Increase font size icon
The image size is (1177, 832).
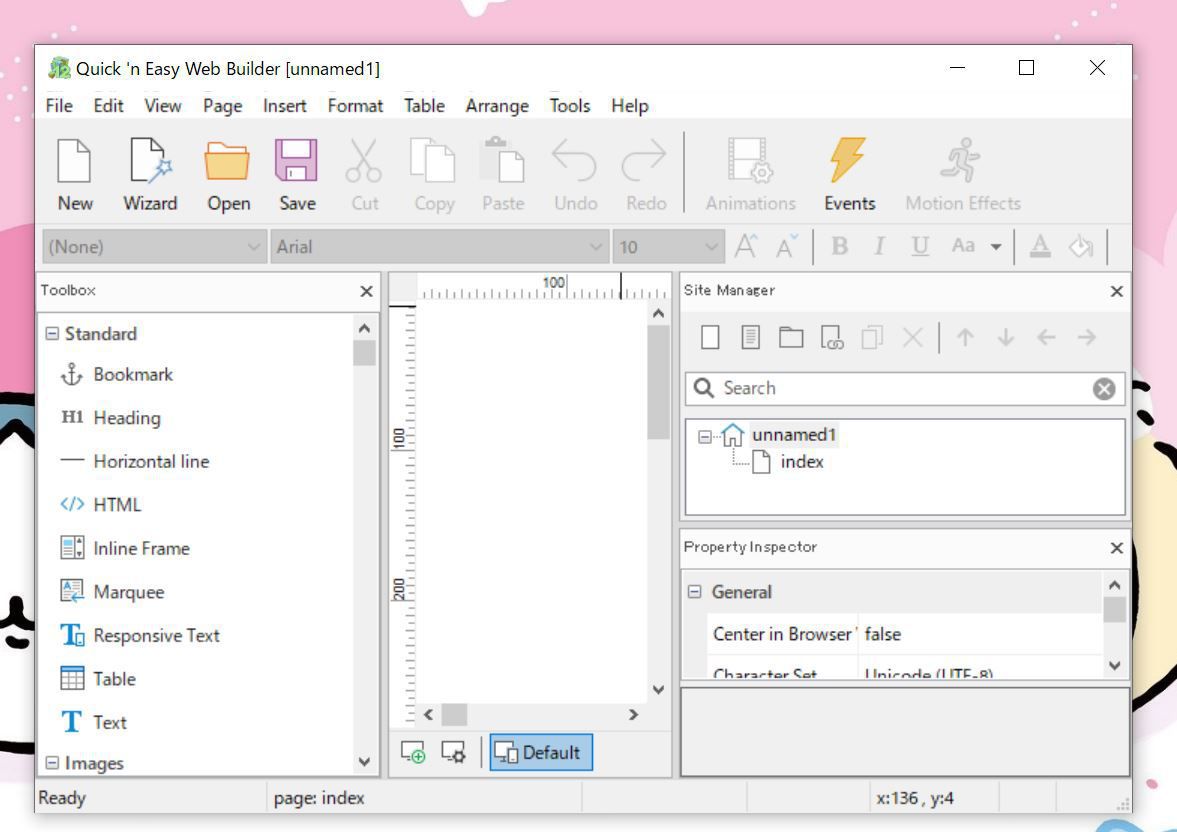tap(746, 246)
